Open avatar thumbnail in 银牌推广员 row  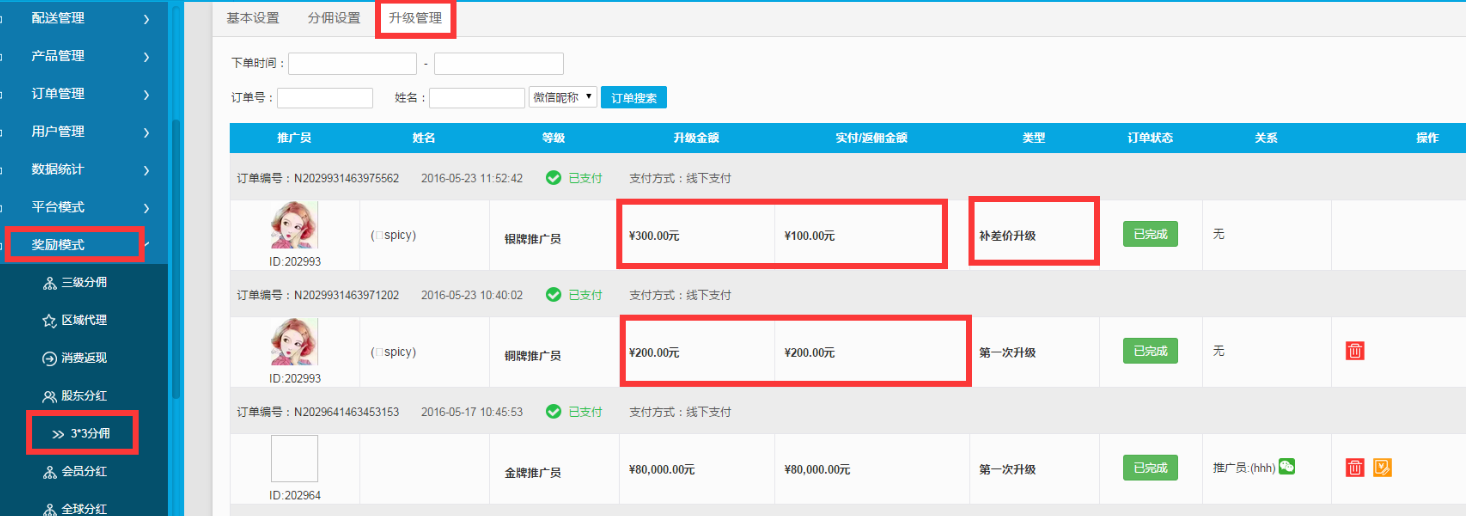pos(294,225)
